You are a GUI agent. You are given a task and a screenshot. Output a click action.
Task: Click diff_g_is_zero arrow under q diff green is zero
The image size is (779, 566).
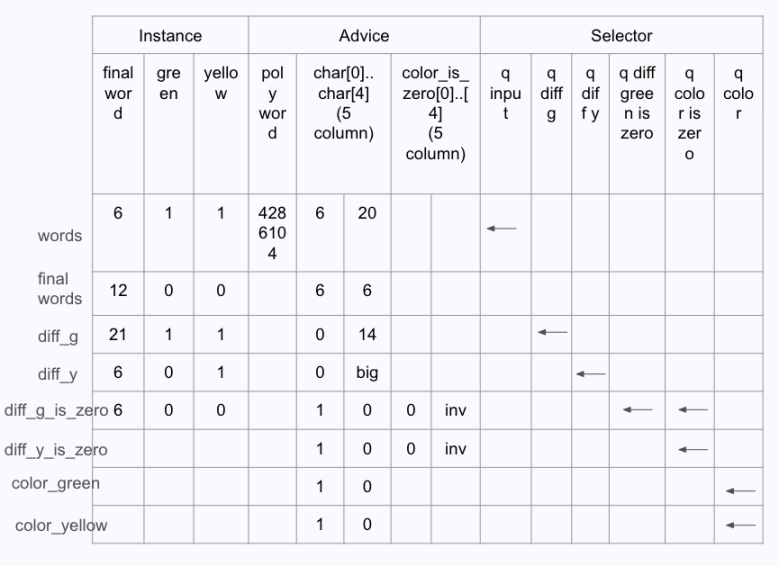coord(637,409)
